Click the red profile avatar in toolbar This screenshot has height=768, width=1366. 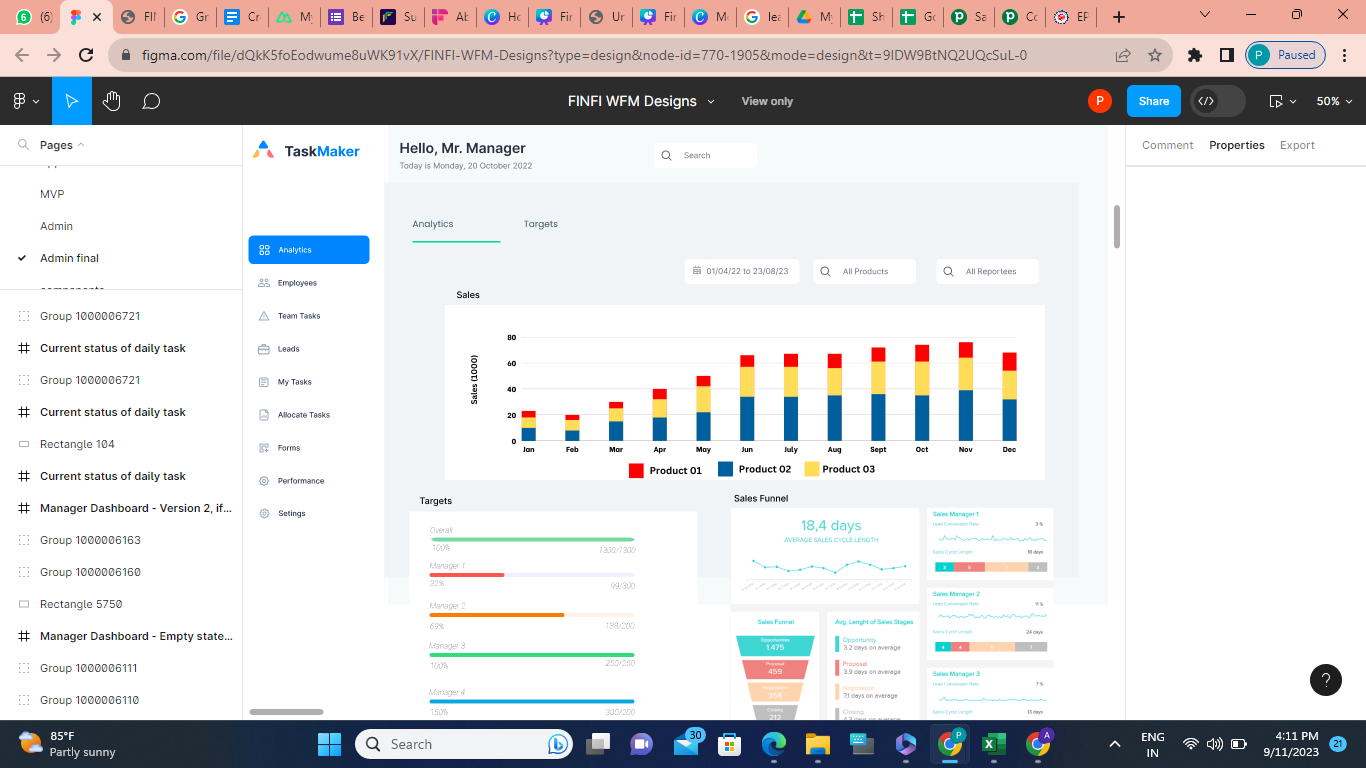tap(1099, 100)
